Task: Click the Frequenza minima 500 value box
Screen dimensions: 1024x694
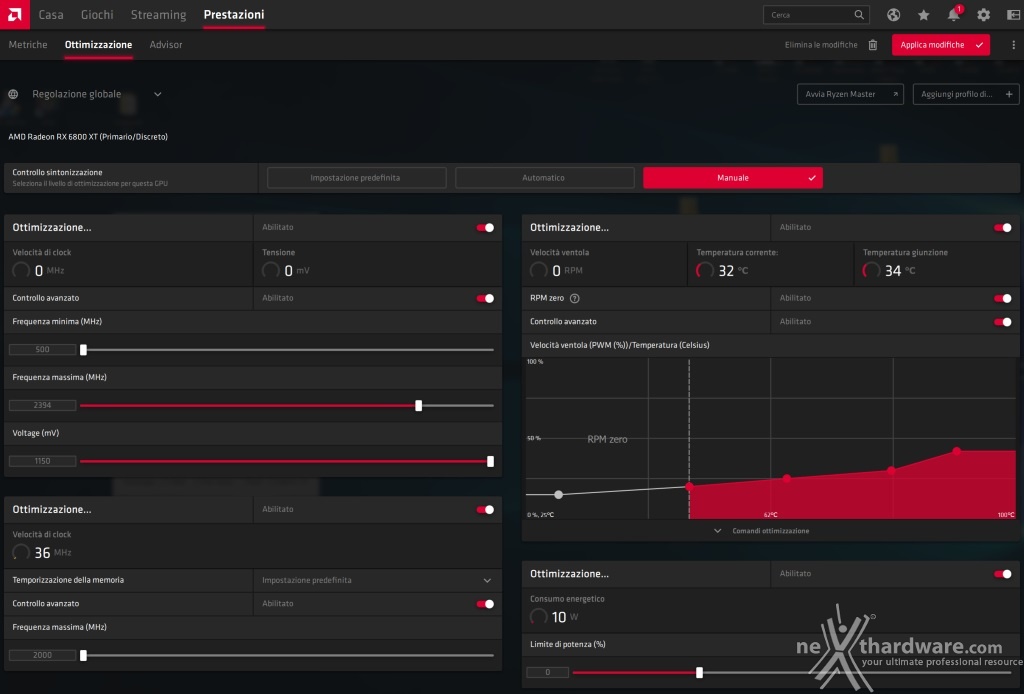Action: click(x=42, y=350)
